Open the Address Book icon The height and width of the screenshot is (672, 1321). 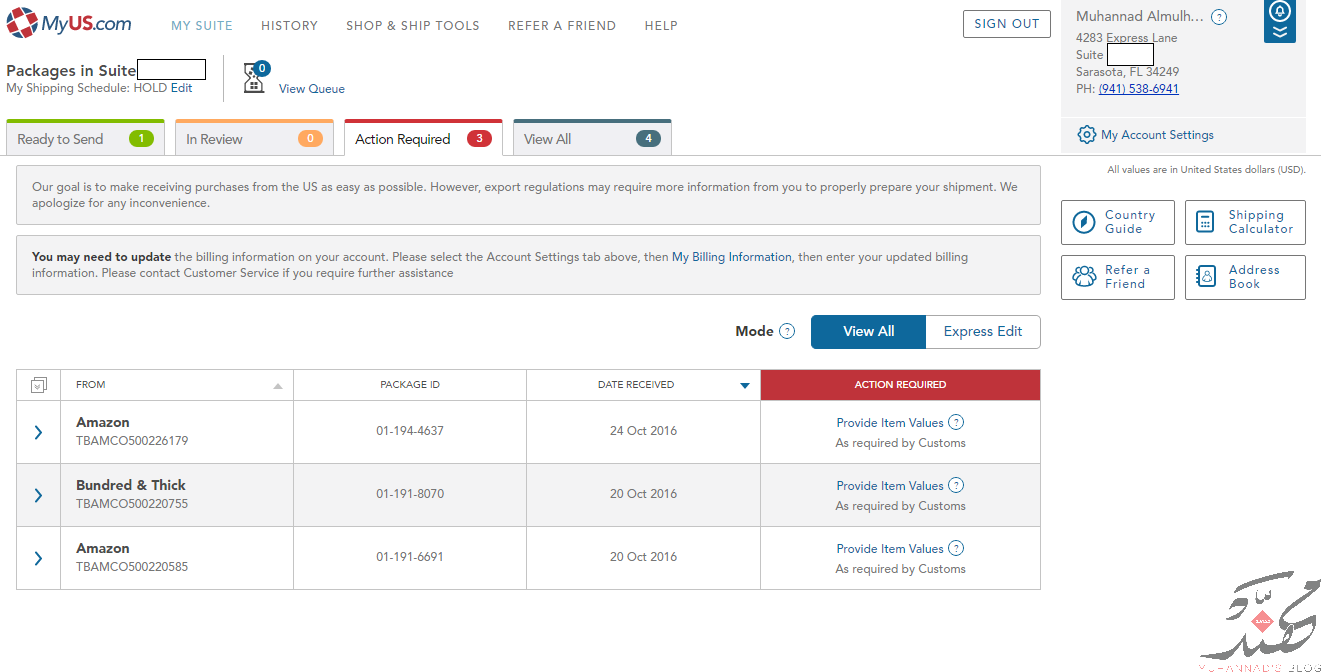tap(1206, 277)
